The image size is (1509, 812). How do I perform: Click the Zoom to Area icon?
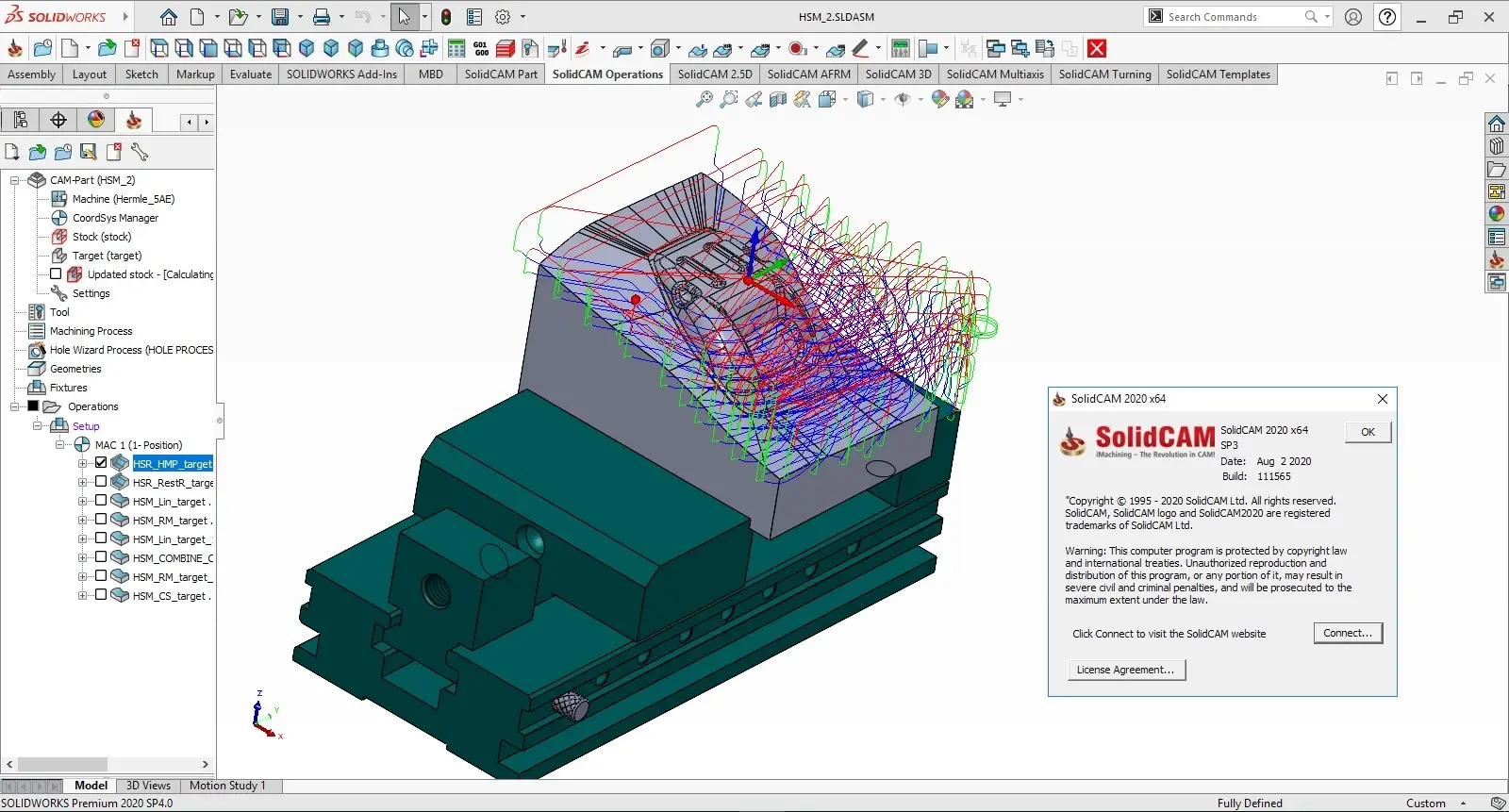point(728,99)
